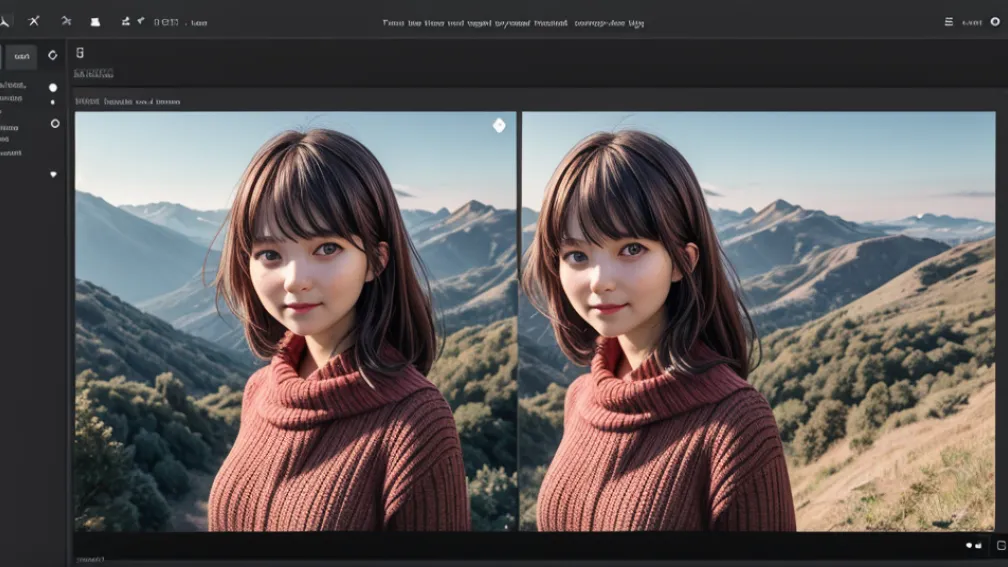Image resolution: width=1008 pixels, height=567 pixels.
Task: Click the circular refresh icon in left sidebar
Action: (53, 55)
